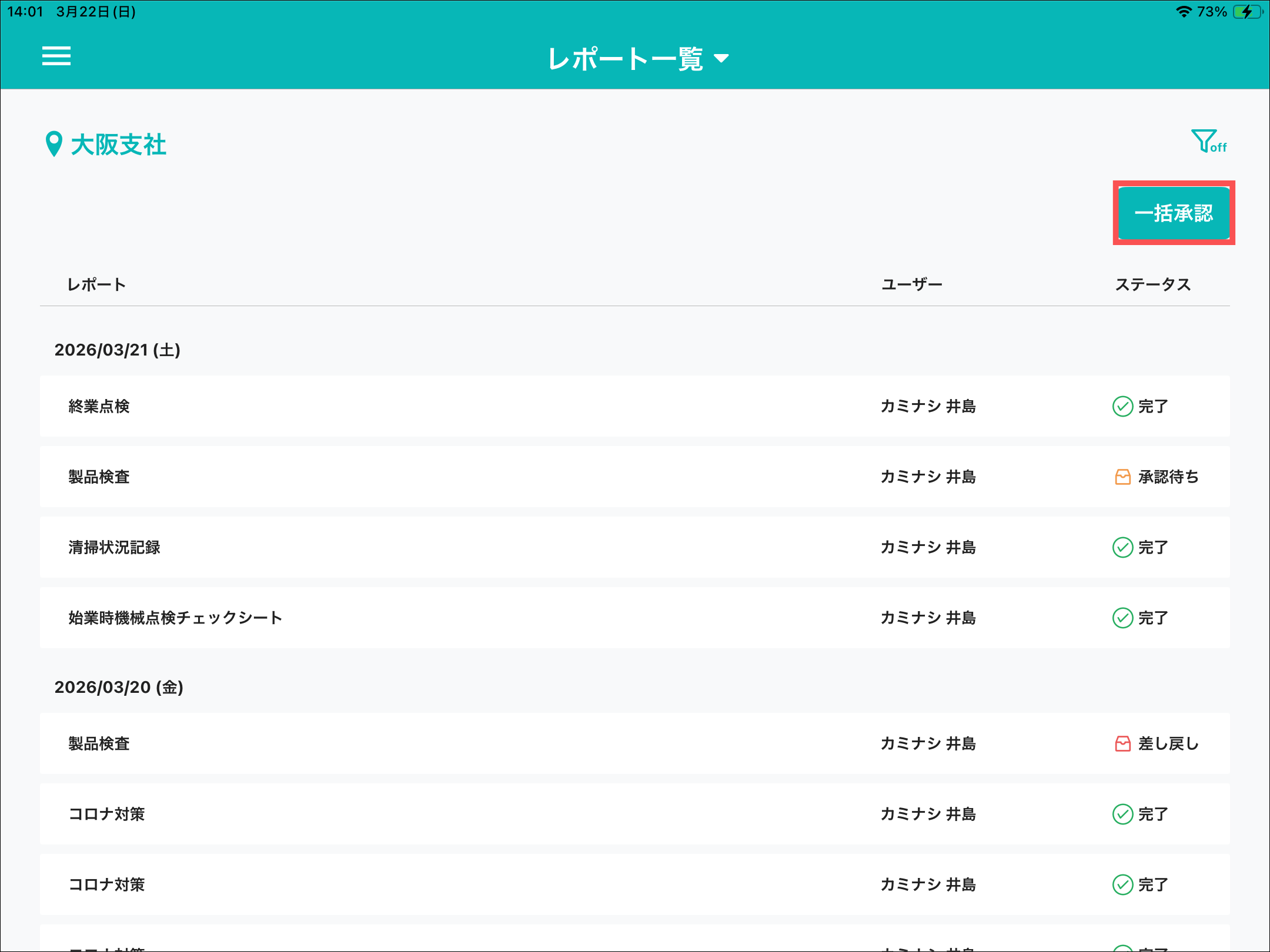Click the 完了 checkmark for 清掃状況記録
1270x952 pixels.
[1122, 547]
